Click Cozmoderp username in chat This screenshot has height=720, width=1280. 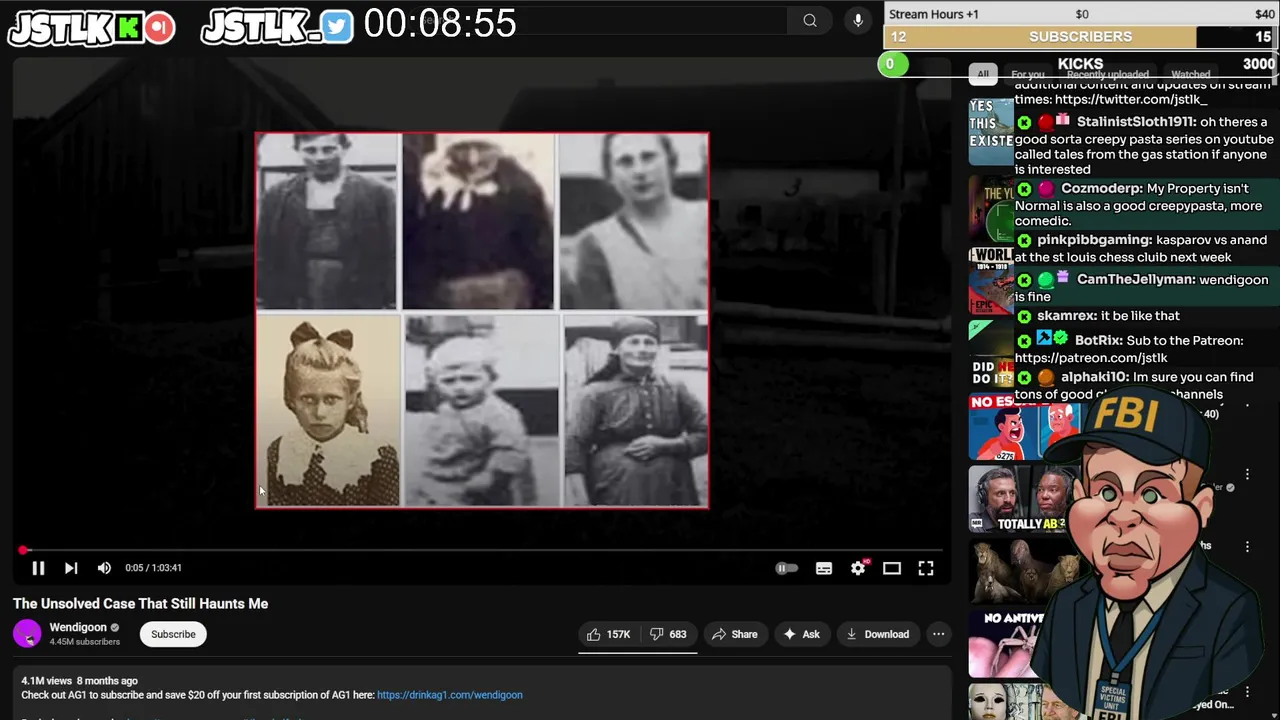click(x=1101, y=189)
